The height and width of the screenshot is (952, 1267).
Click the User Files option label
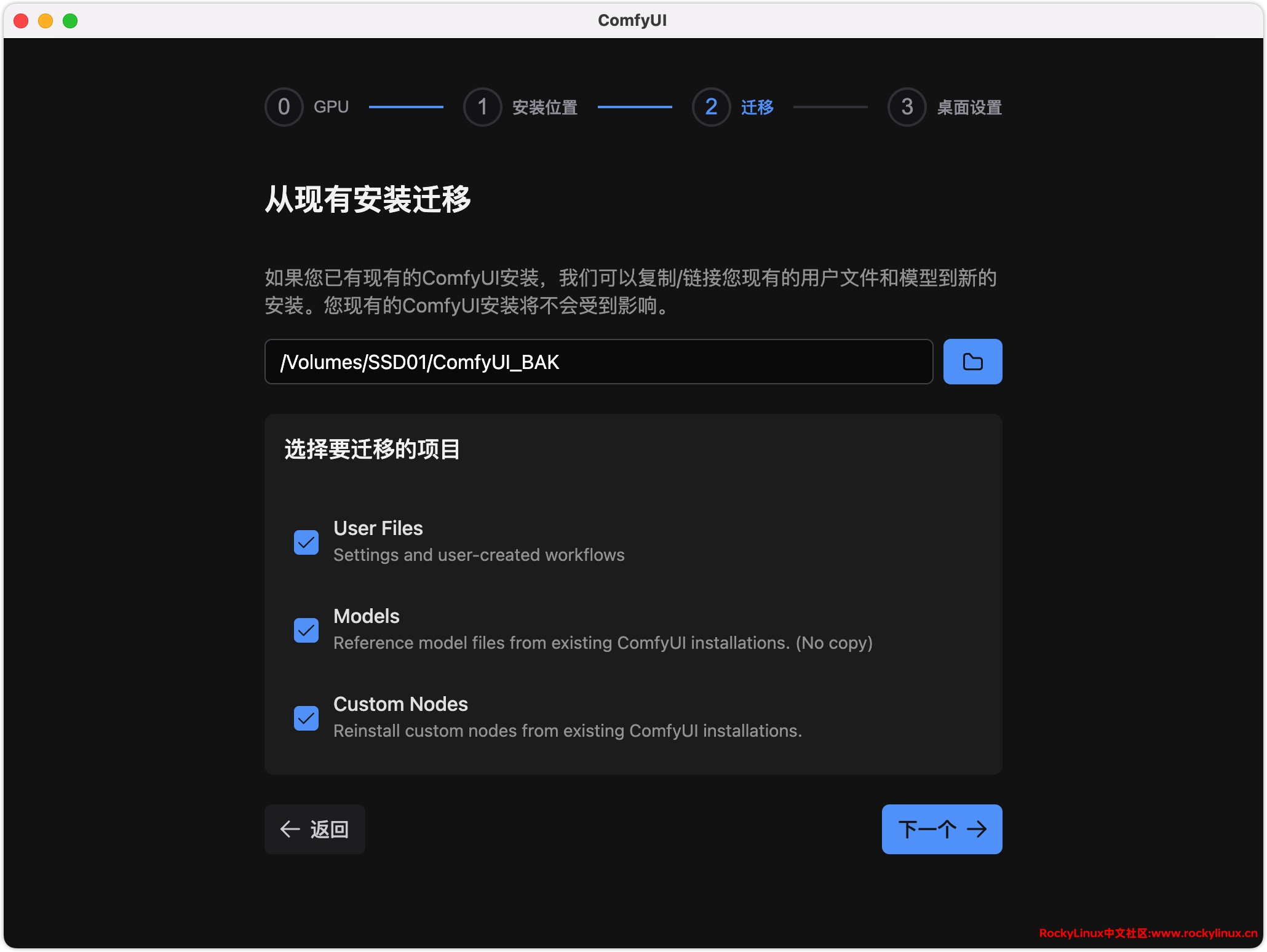tap(378, 528)
